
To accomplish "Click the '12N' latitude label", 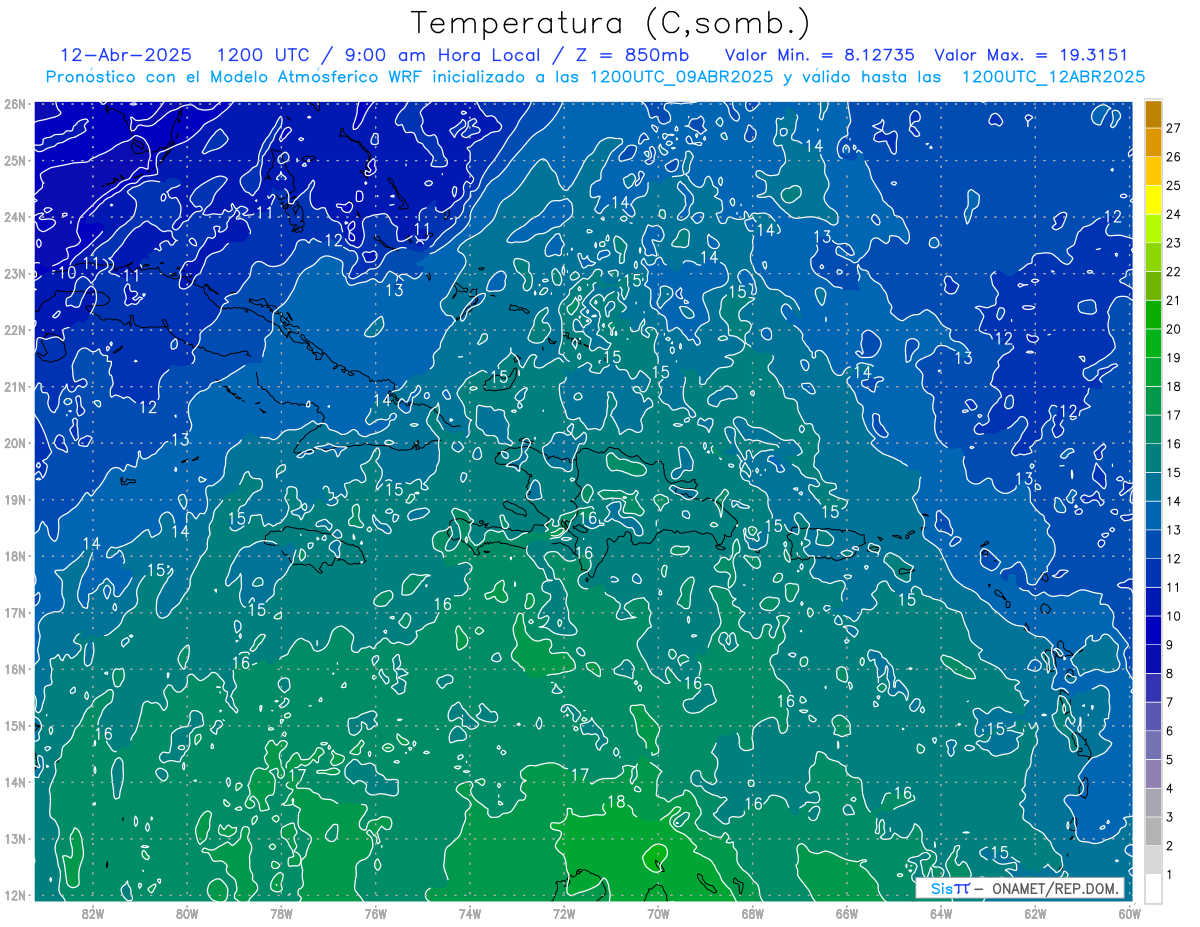I will pos(14,895).
